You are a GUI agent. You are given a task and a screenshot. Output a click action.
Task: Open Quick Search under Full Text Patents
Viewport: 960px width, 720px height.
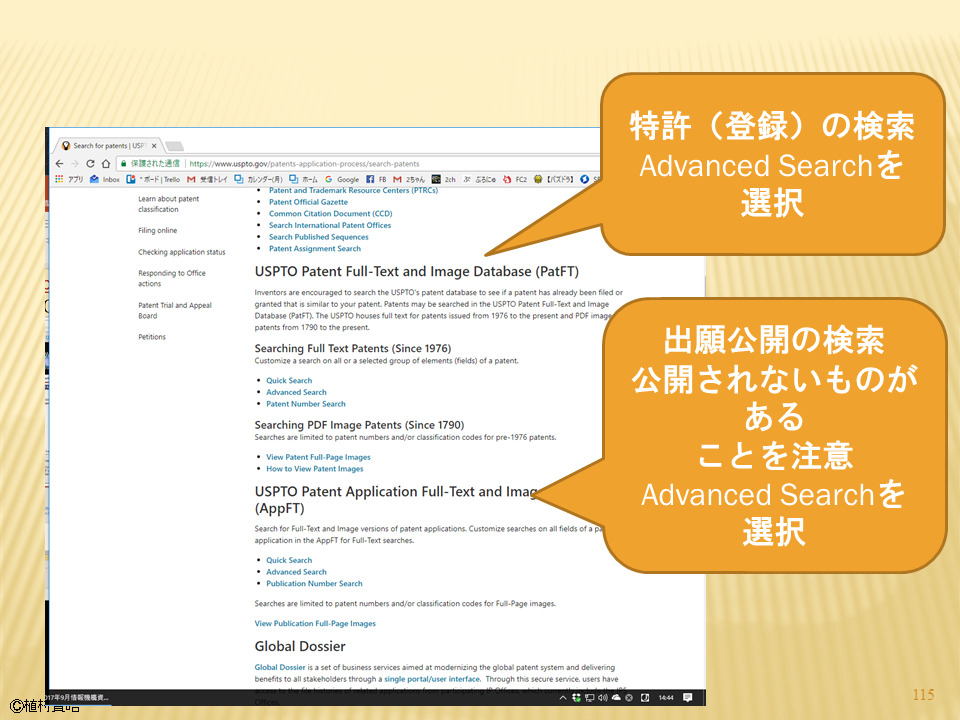(x=289, y=380)
